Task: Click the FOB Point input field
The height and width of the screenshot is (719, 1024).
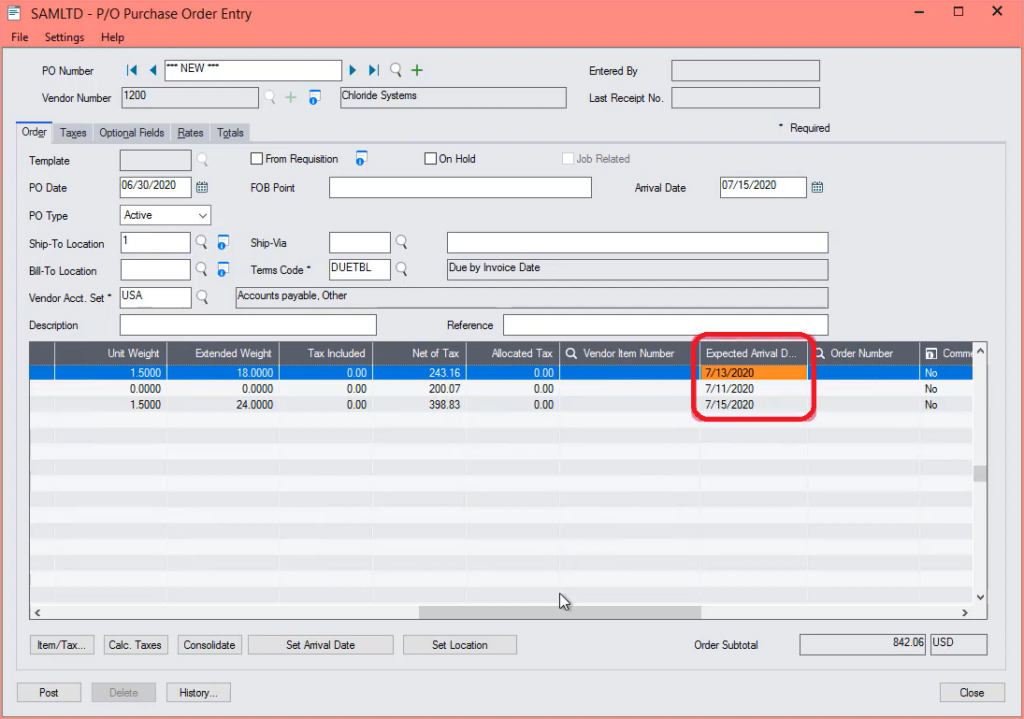Action: coord(460,188)
